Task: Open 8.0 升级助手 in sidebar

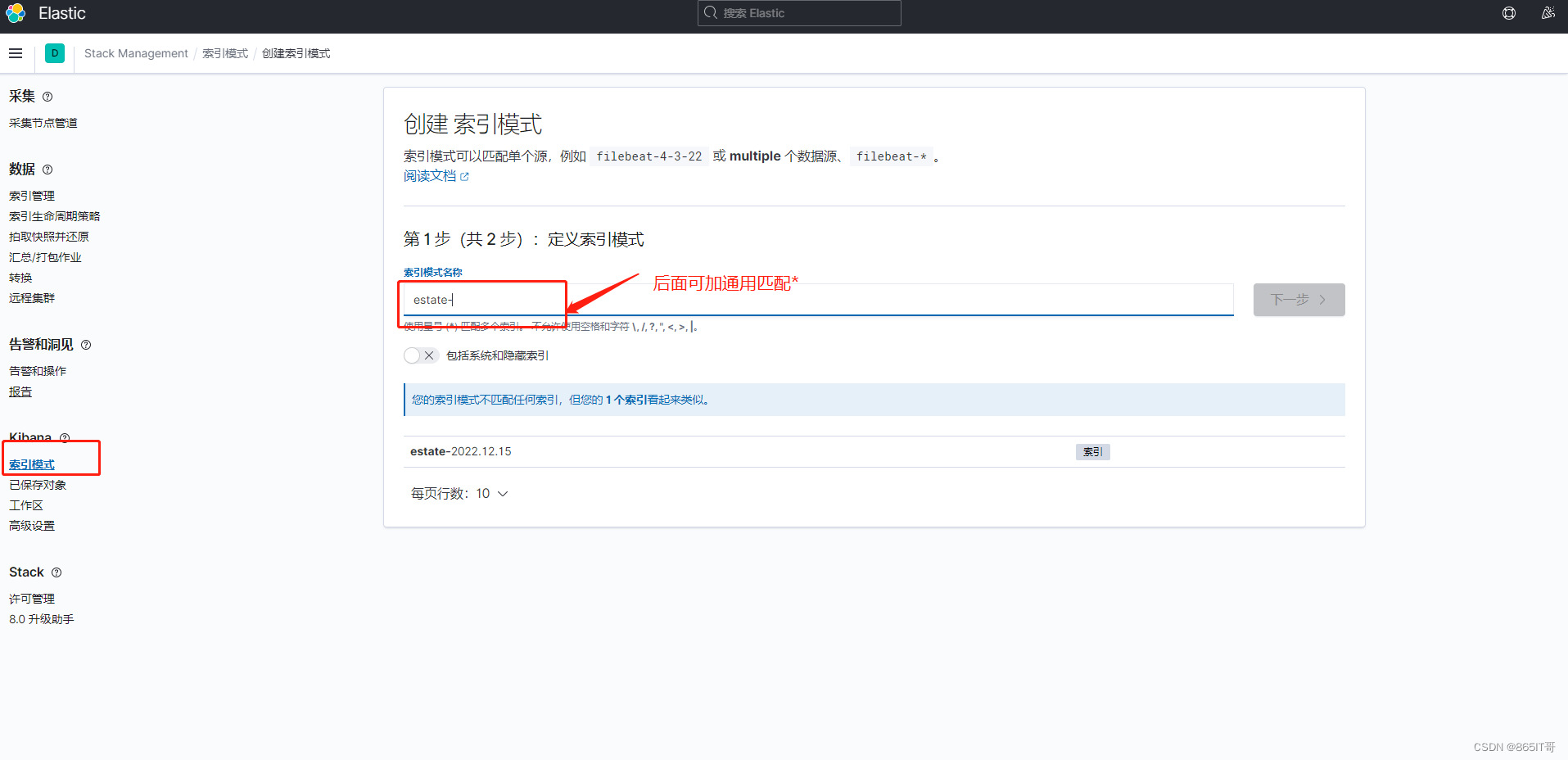Action: pos(42,619)
